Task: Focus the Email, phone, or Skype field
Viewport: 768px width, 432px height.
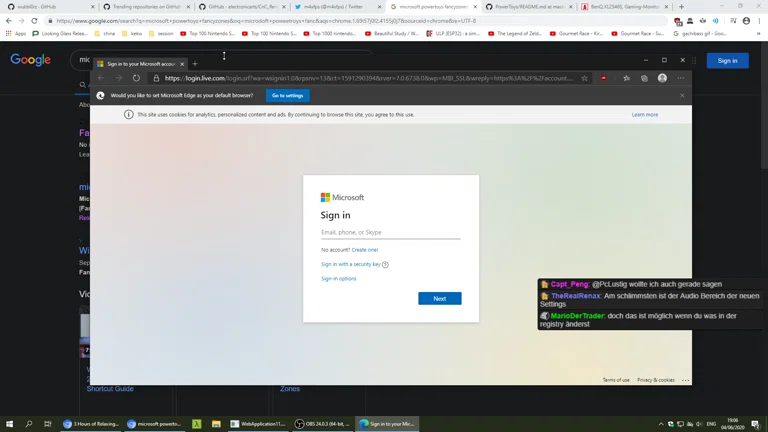Action: [x=390, y=232]
